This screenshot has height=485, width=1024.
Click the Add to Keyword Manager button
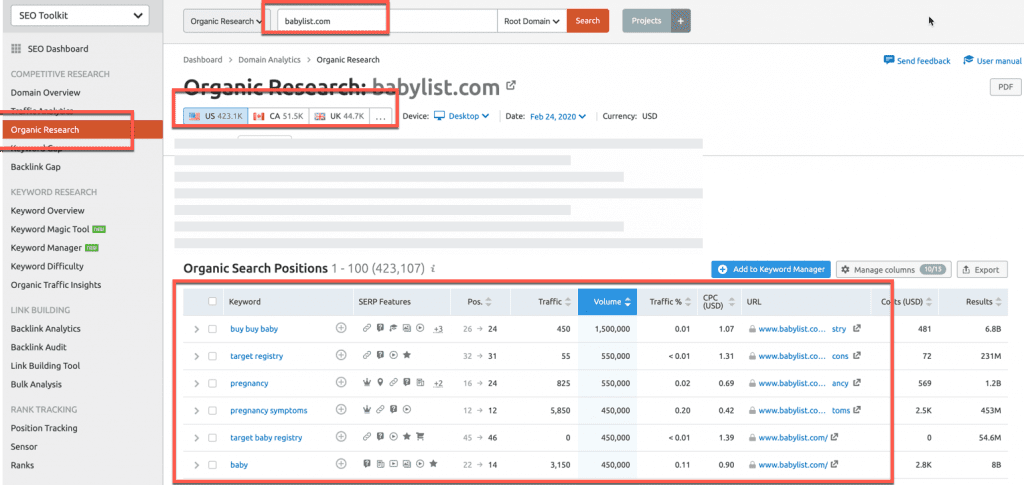point(770,269)
